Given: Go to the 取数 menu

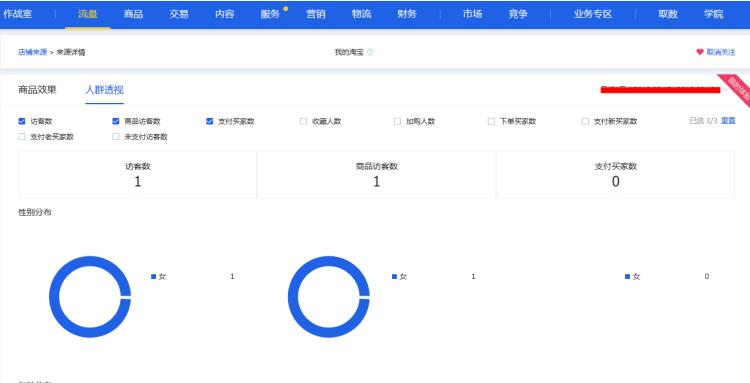Looking at the screenshot, I should click(668, 14).
